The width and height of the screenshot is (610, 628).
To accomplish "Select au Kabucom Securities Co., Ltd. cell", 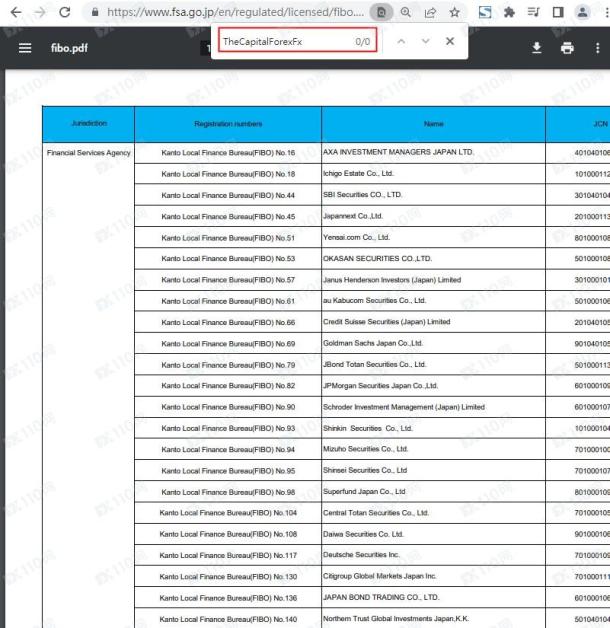I will (x=433, y=301).
